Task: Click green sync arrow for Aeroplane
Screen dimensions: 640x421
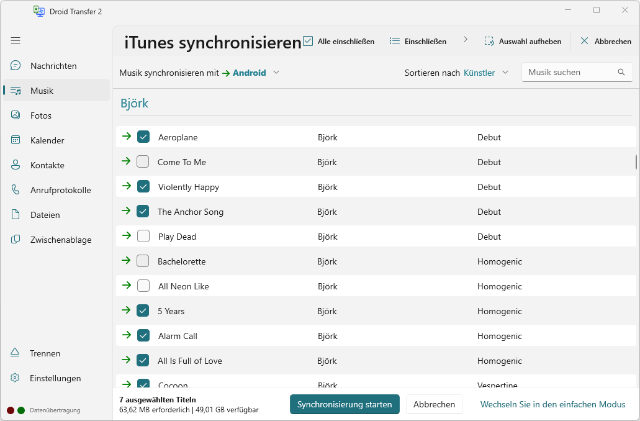Action: pos(127,136)
